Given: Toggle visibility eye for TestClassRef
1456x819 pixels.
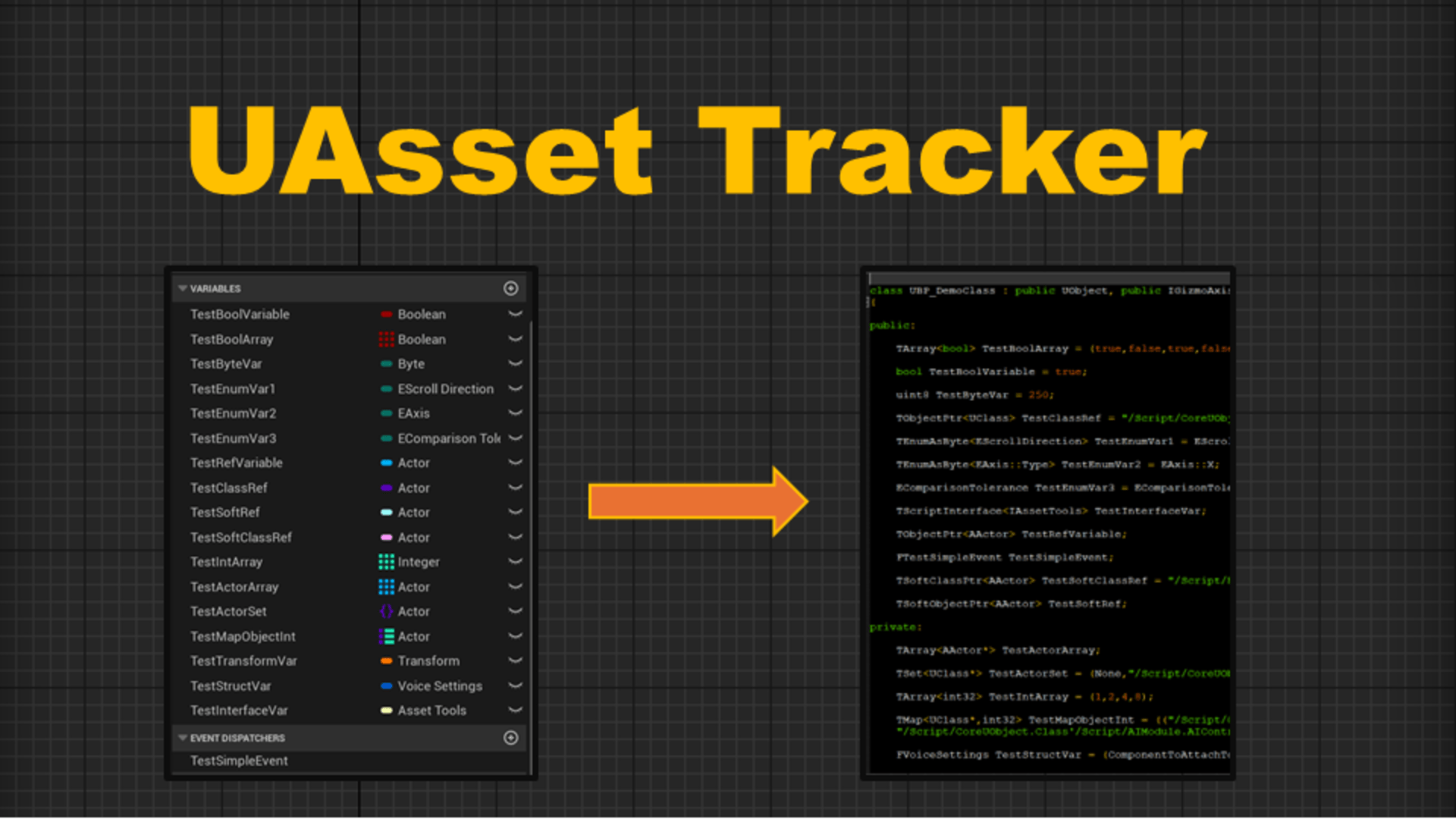Looking at the screenshot, I should (x=515, y=488).
